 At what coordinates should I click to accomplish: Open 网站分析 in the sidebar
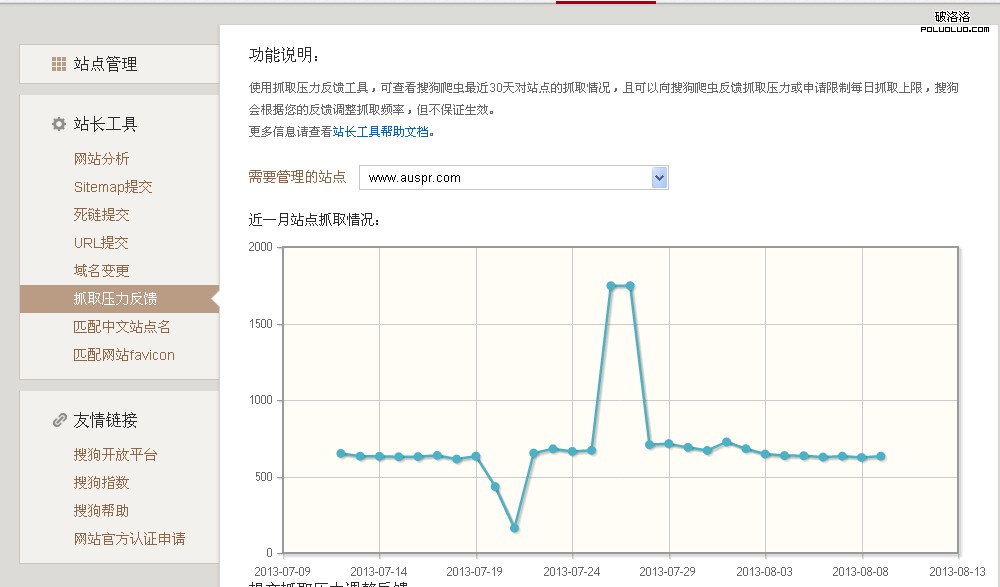101,159
